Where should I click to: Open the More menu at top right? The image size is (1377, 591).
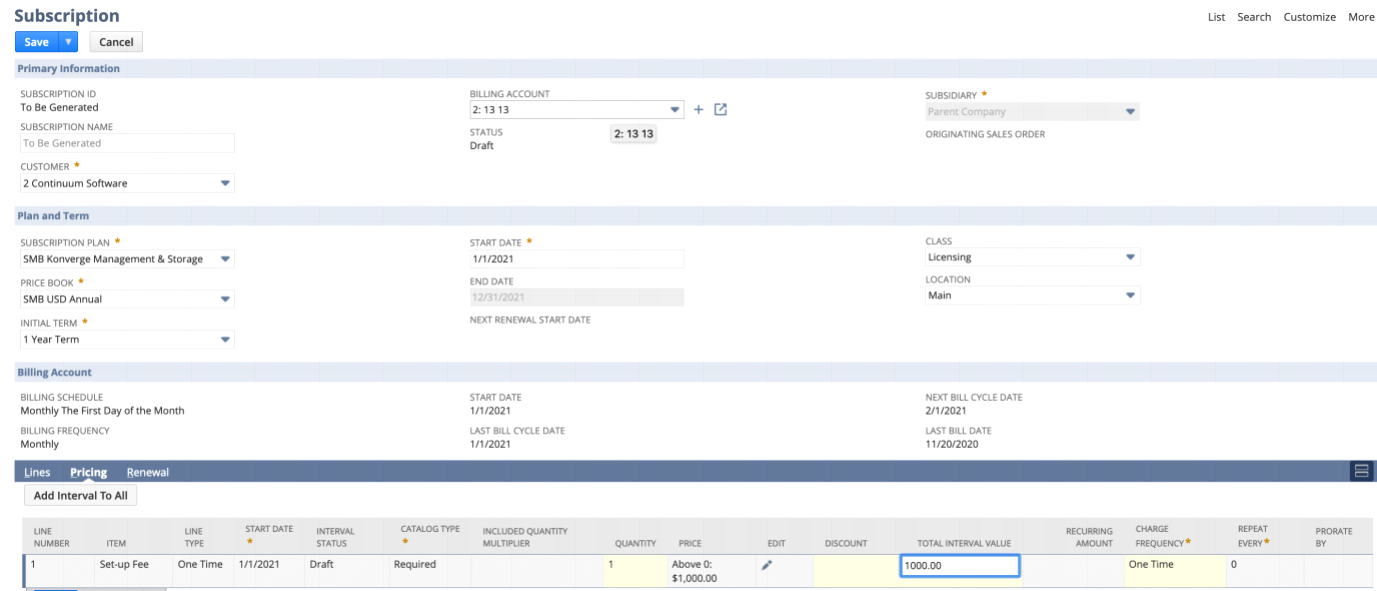point(1361,17)
